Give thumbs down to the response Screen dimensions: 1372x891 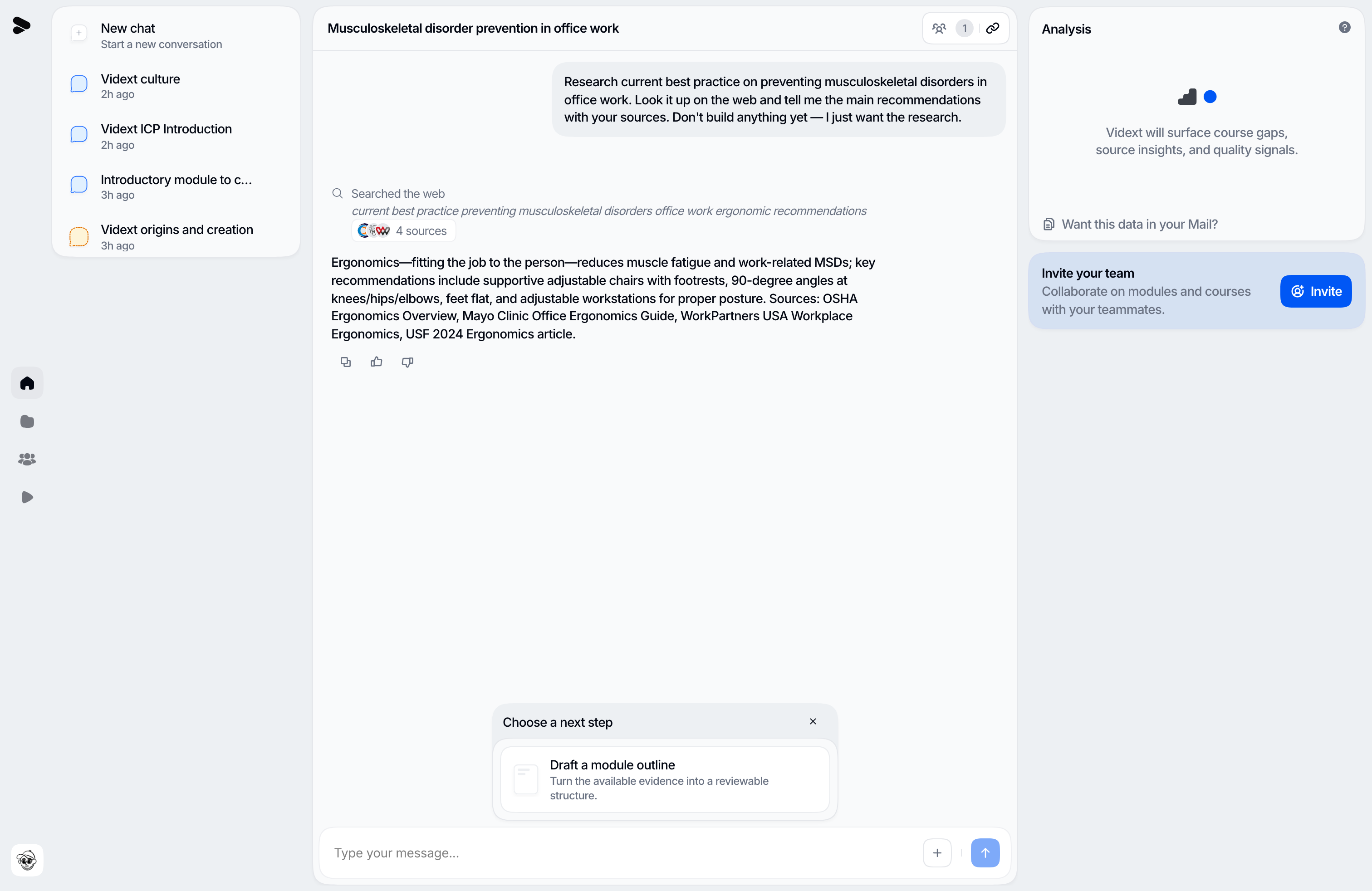[407, 362]
